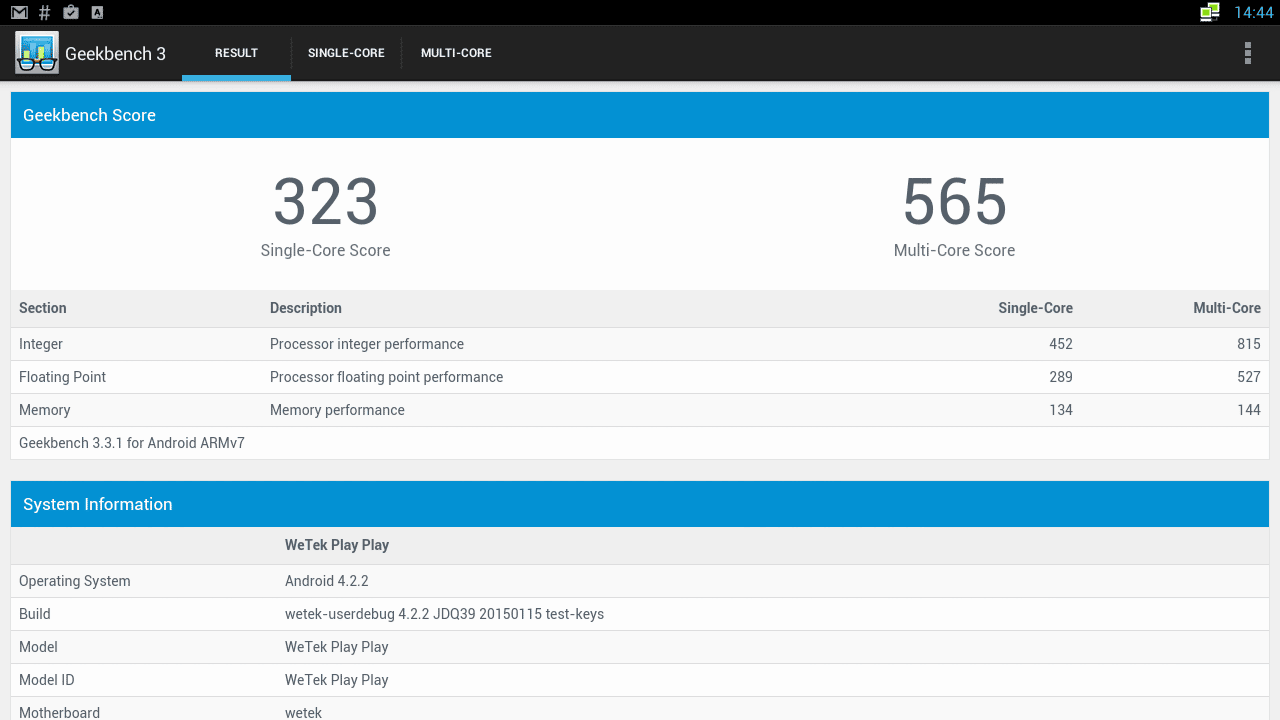Select the RESULT tab

point(236,53)
